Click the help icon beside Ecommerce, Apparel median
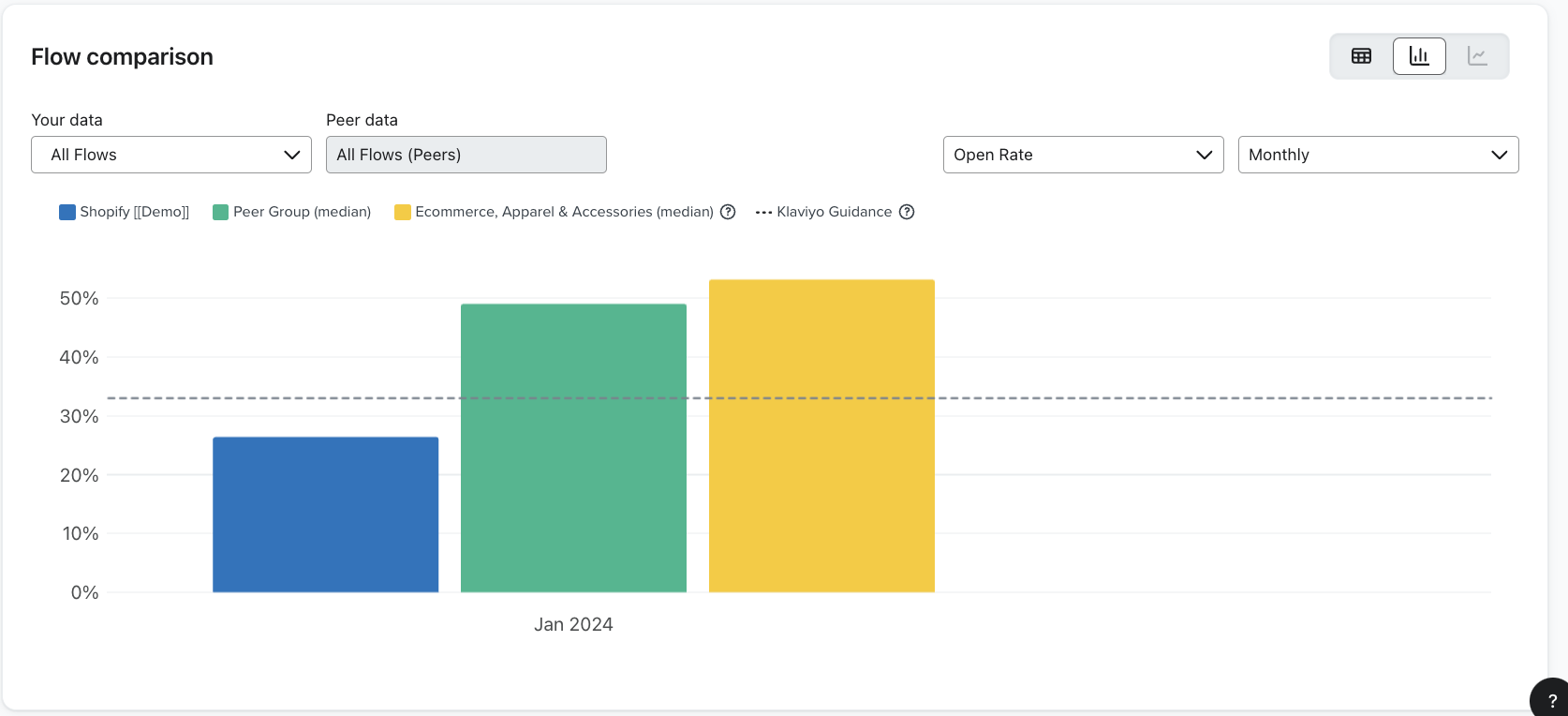This screenshot has width=1568, height=716. [x=728, y=212]
